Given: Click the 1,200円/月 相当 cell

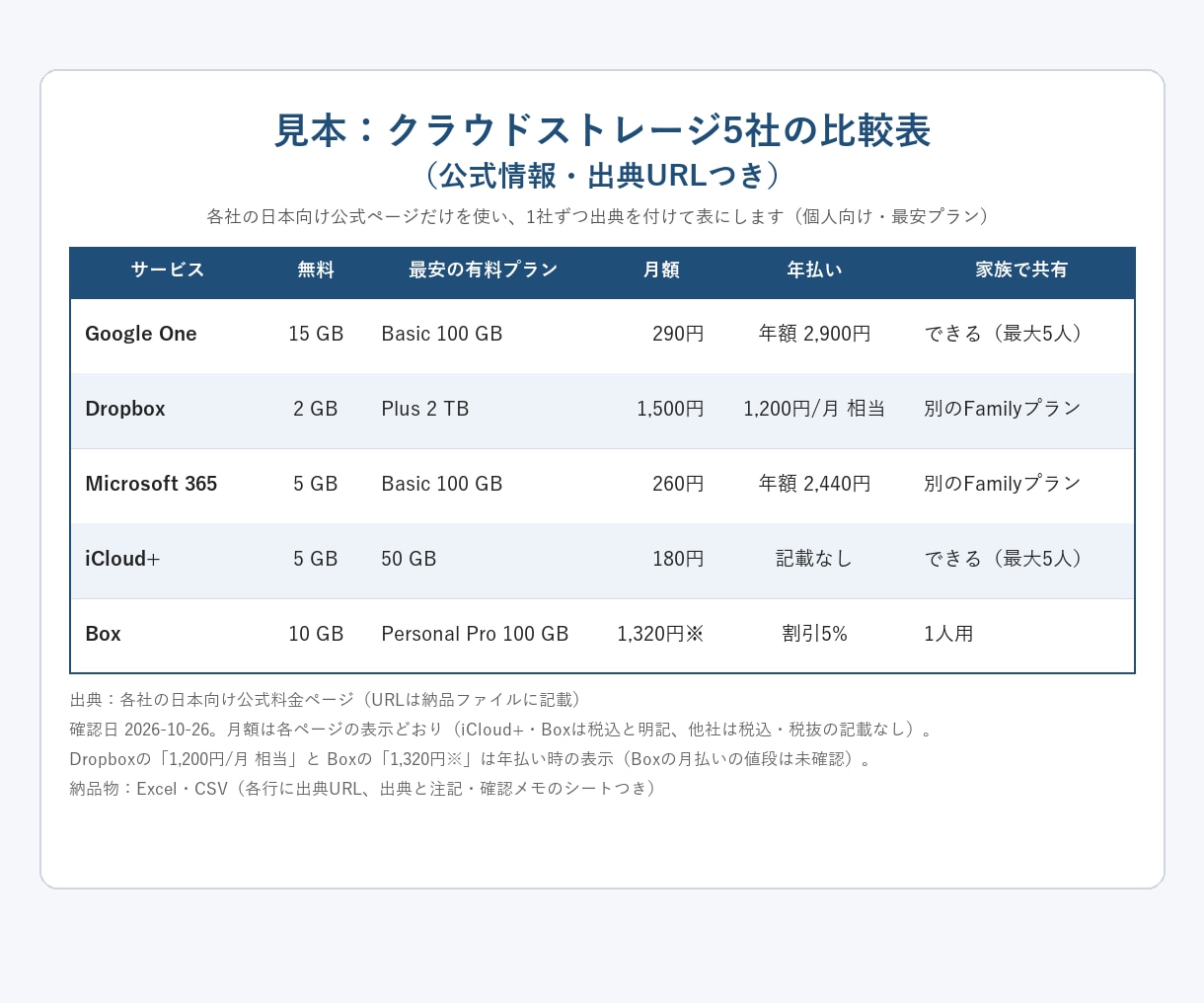Looking at the screenshot, I should coord(814,409).
